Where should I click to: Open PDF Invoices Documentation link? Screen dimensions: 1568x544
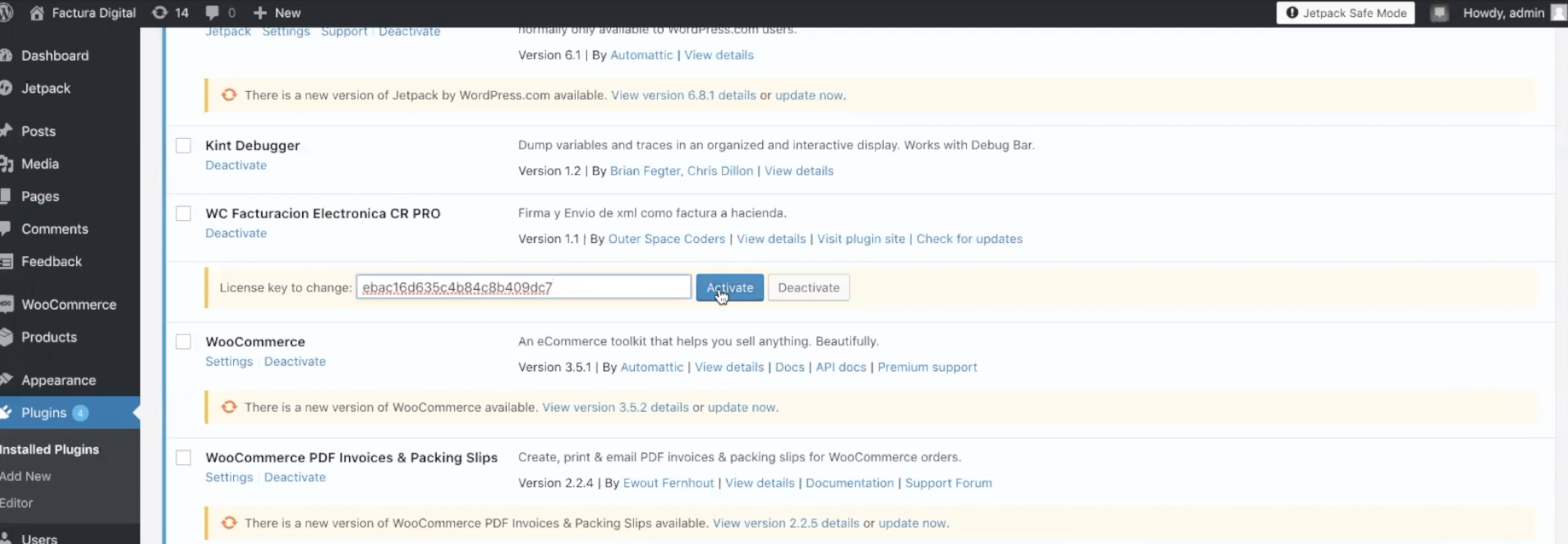(x=850, y=483)
